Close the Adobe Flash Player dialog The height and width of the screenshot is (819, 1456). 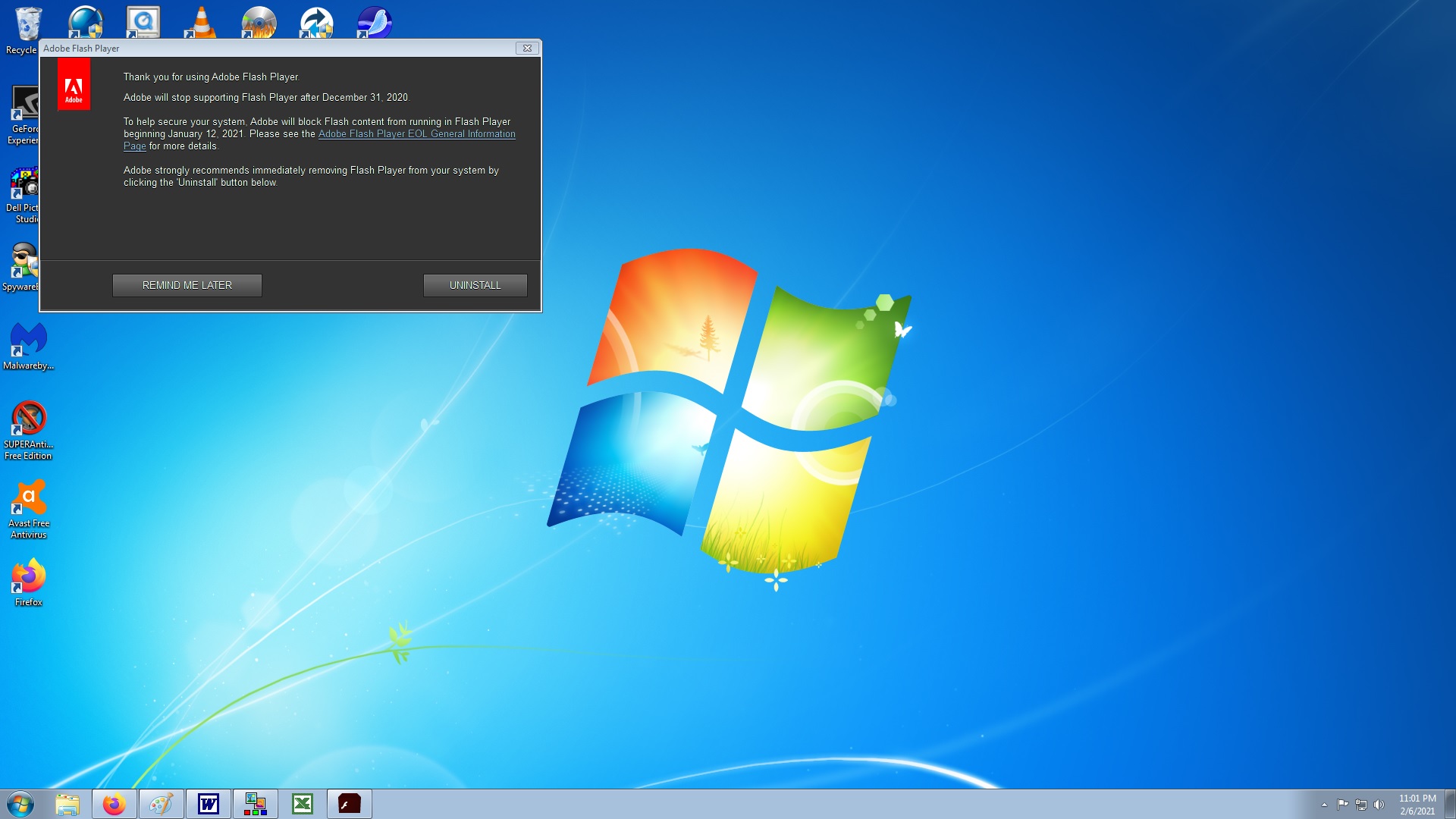click(x=527, y=48)
